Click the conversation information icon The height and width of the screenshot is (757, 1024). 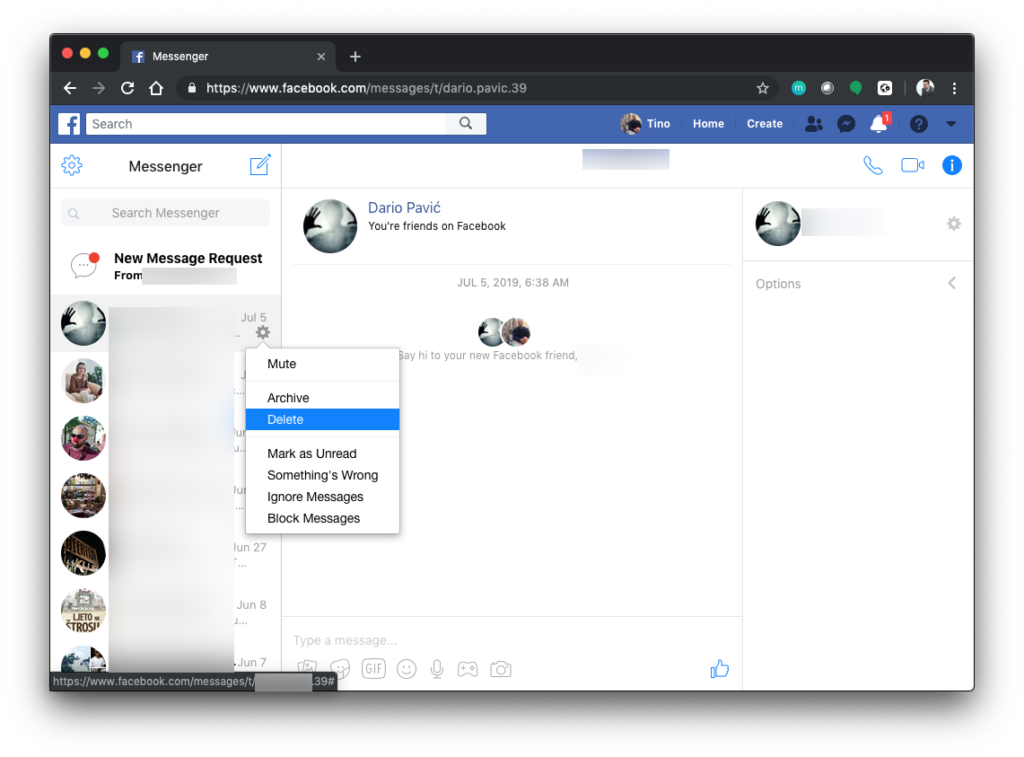tap(952, 166)
